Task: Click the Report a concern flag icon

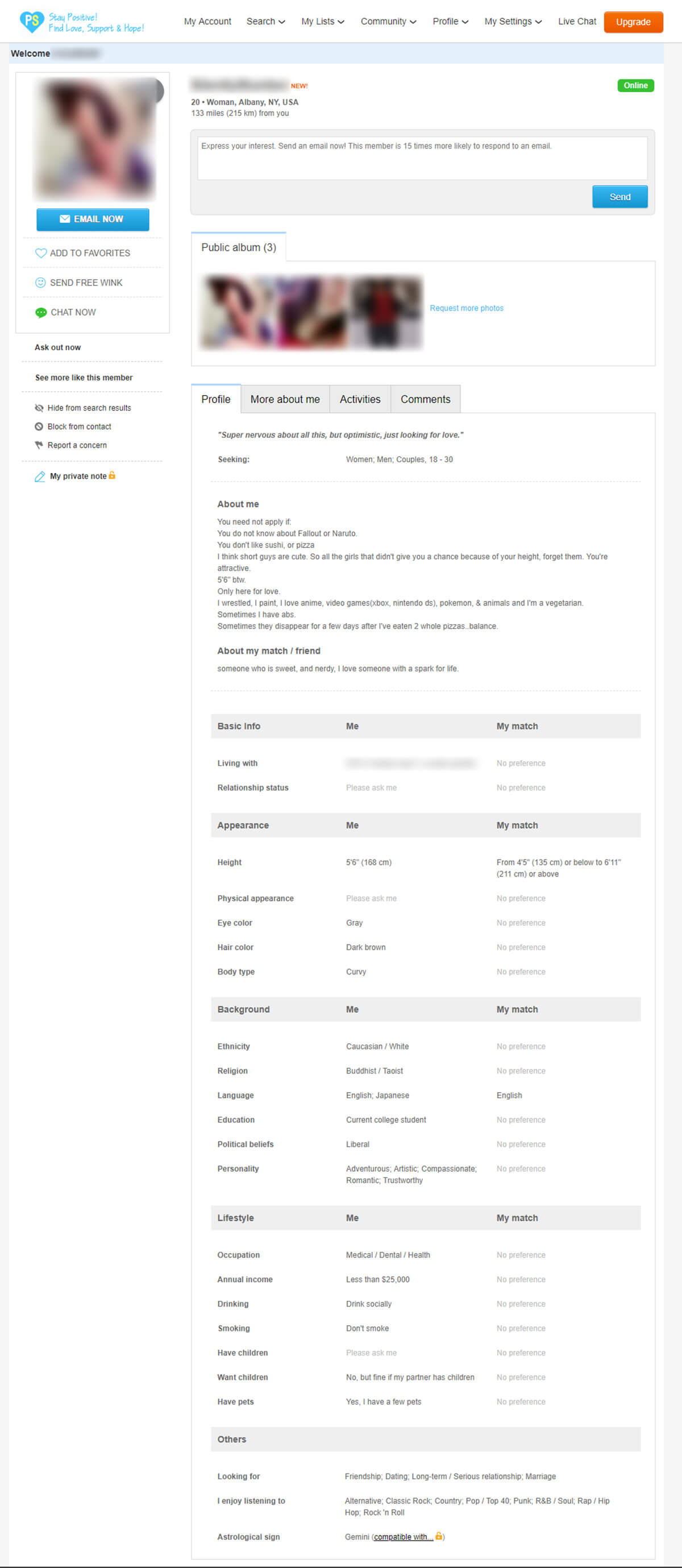Action: pyautogui.click(x=40, y=445)
